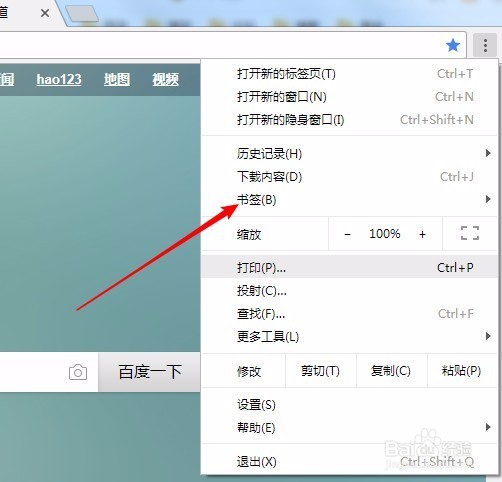This screenshot has height=482, width=502.
Task: Open the three-dot Chrome menu button
Action: click(485, 45)
